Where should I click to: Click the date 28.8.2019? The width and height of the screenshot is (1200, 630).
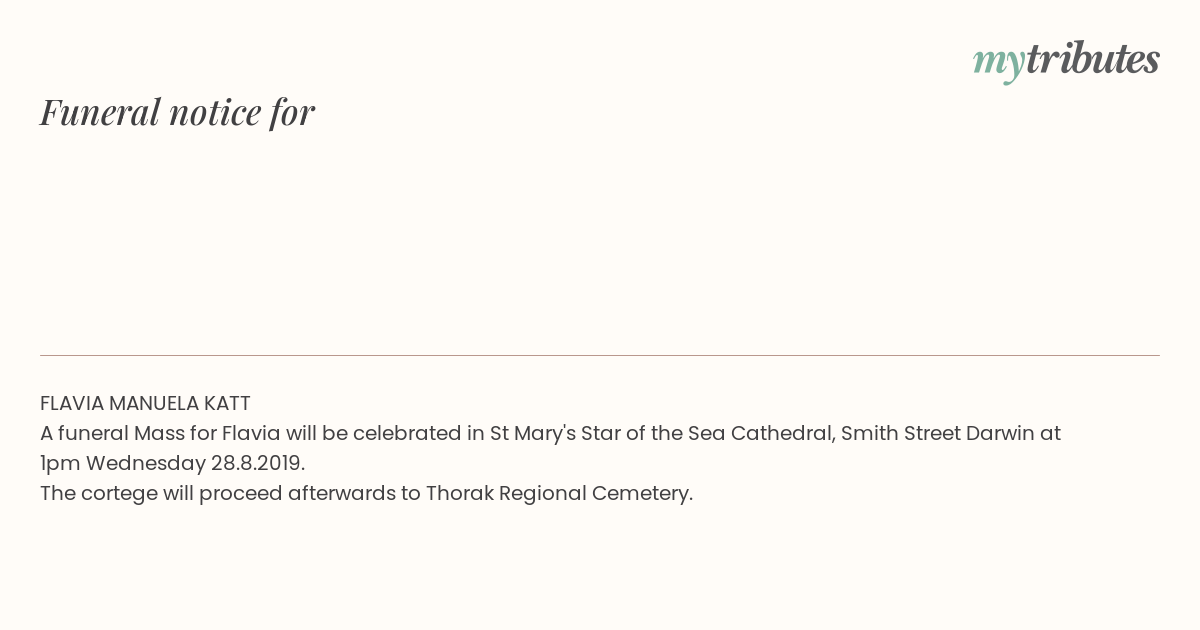(258, 464)
